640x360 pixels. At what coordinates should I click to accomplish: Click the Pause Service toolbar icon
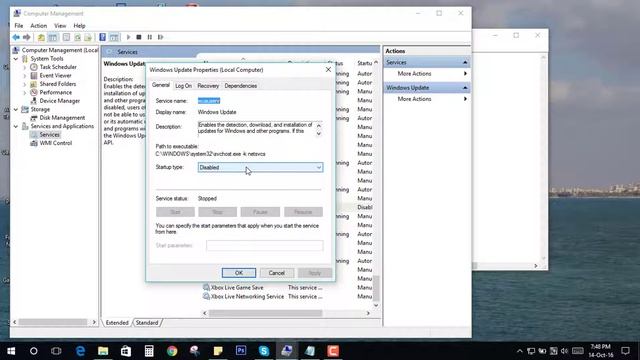(150, 37)
